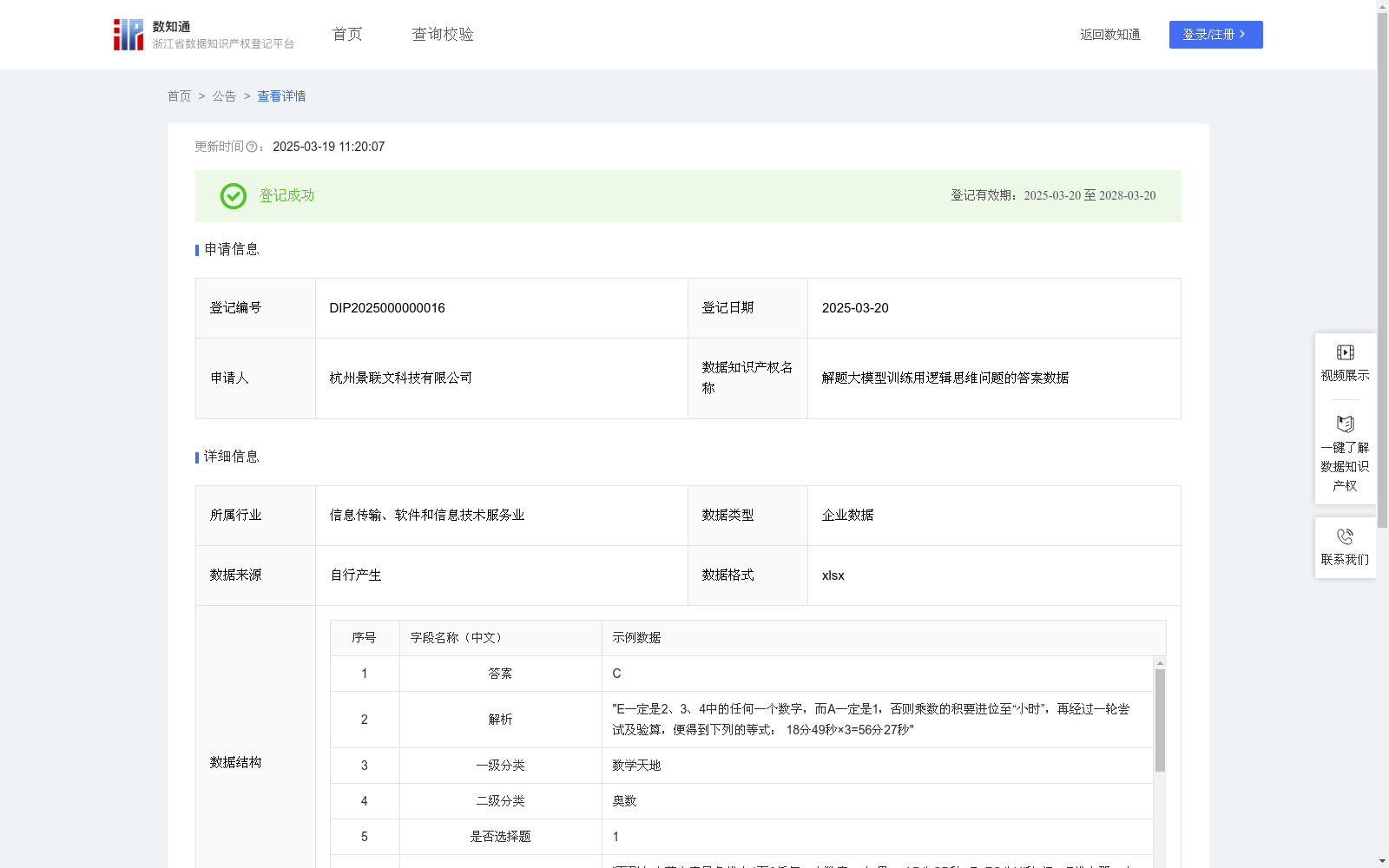The width and height of the screenshot is (1389, 868).
Task: Go to the 首页 nav tab
Action: [x=347, y=34]
